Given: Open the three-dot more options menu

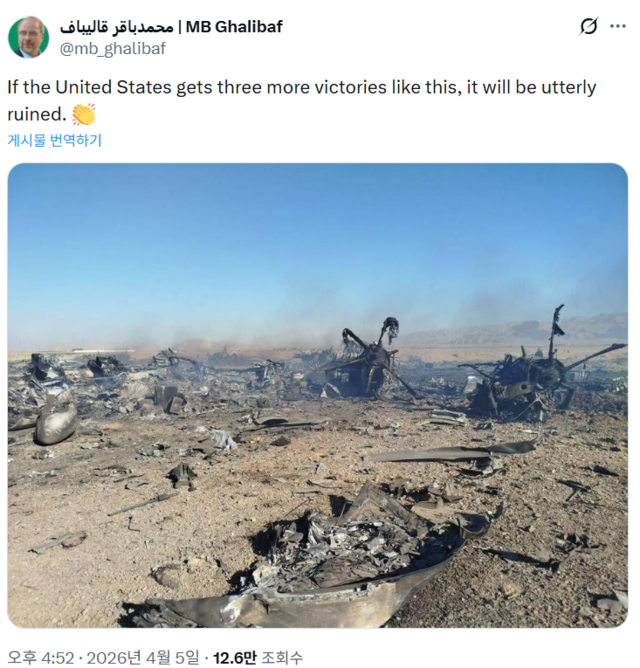Looking at the screenshot, I should 617,26.
